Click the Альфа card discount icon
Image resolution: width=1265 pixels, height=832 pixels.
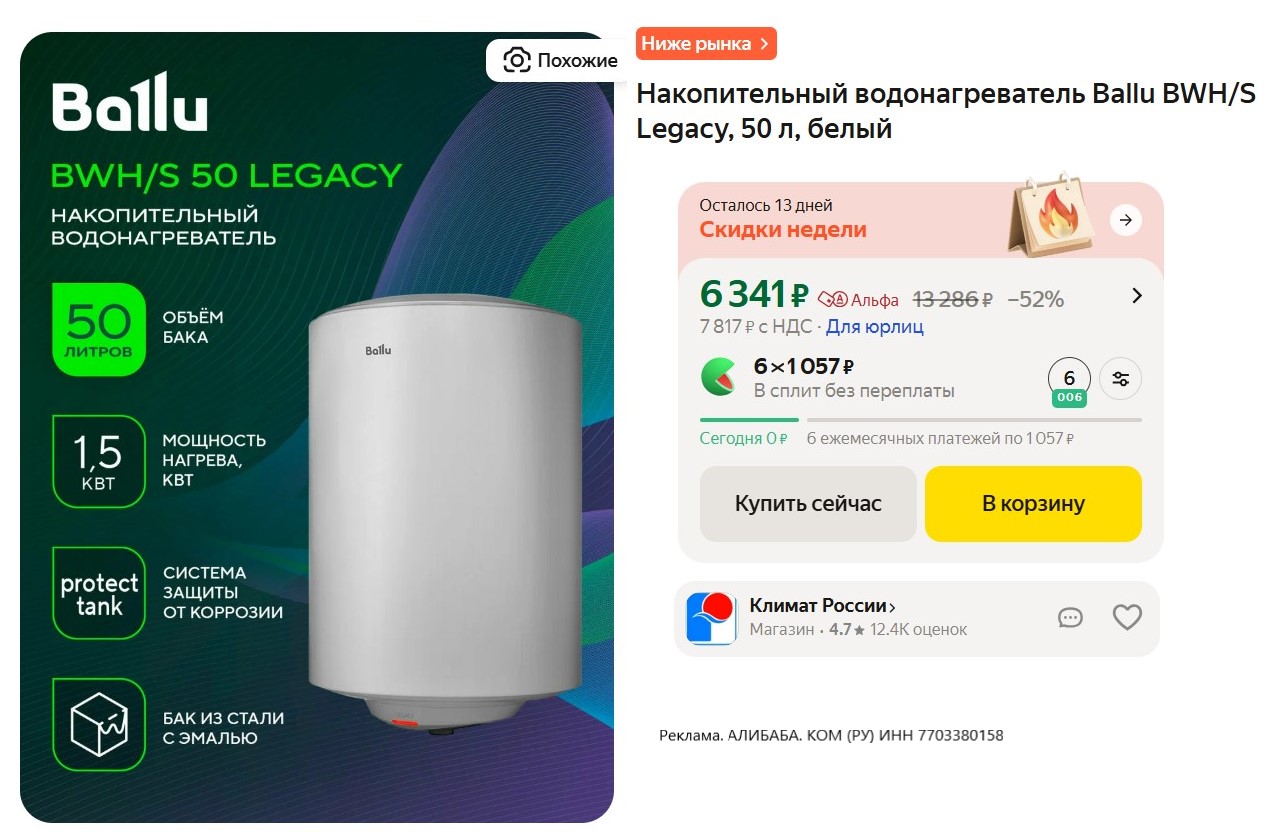click(832, 299)
